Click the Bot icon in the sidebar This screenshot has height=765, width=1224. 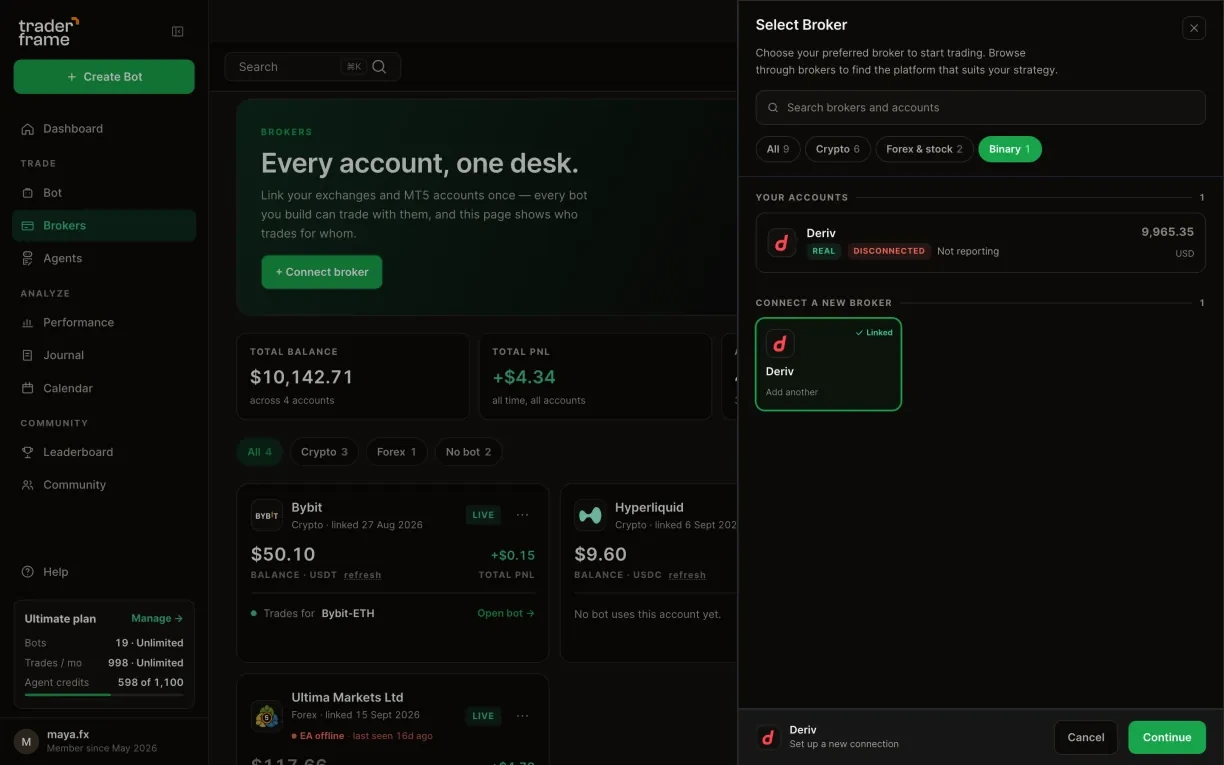pyautogui.click(x=28, y=193)
